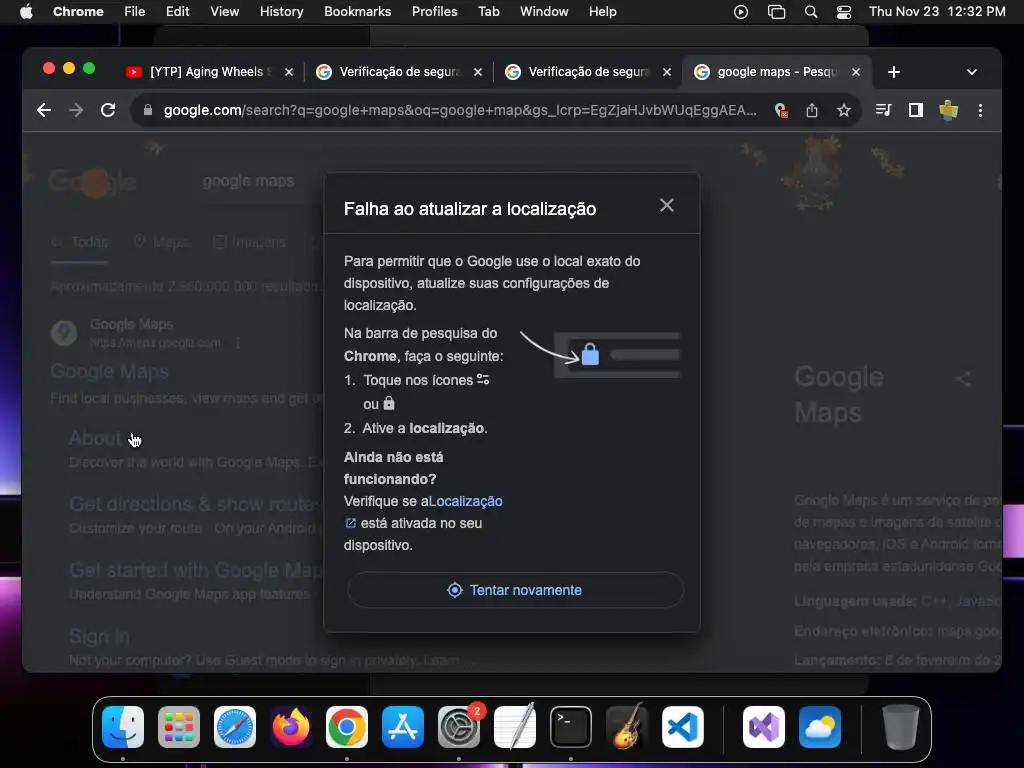Switch to first Verificação de segurança tab
1024x768 pixels.
[400, 72]
